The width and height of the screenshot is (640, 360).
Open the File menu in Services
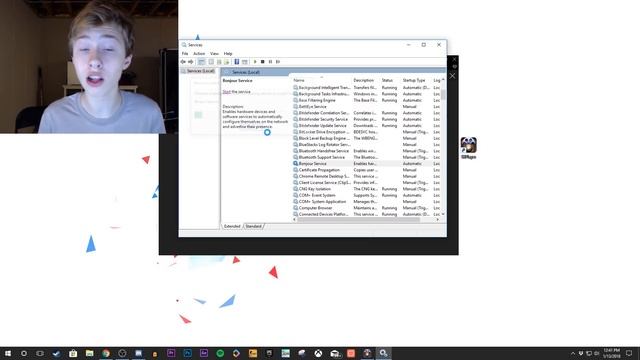185,53
